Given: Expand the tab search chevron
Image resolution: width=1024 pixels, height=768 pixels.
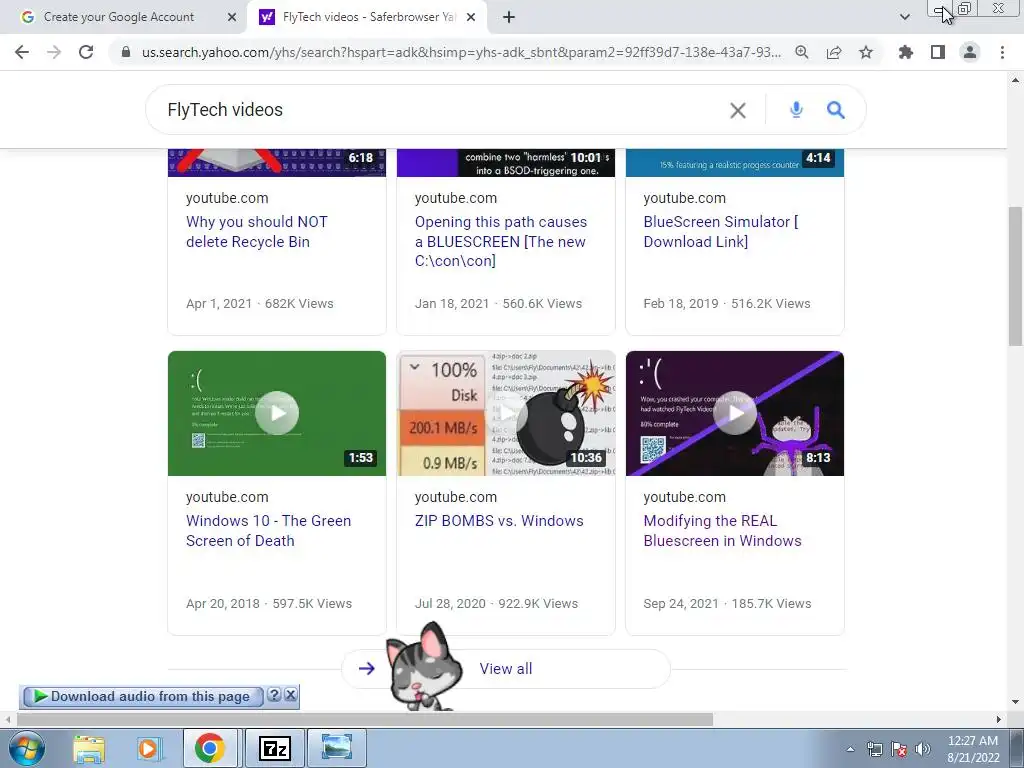Looking at the screenshot, I should pyautogui.click(x=904, y=17).
